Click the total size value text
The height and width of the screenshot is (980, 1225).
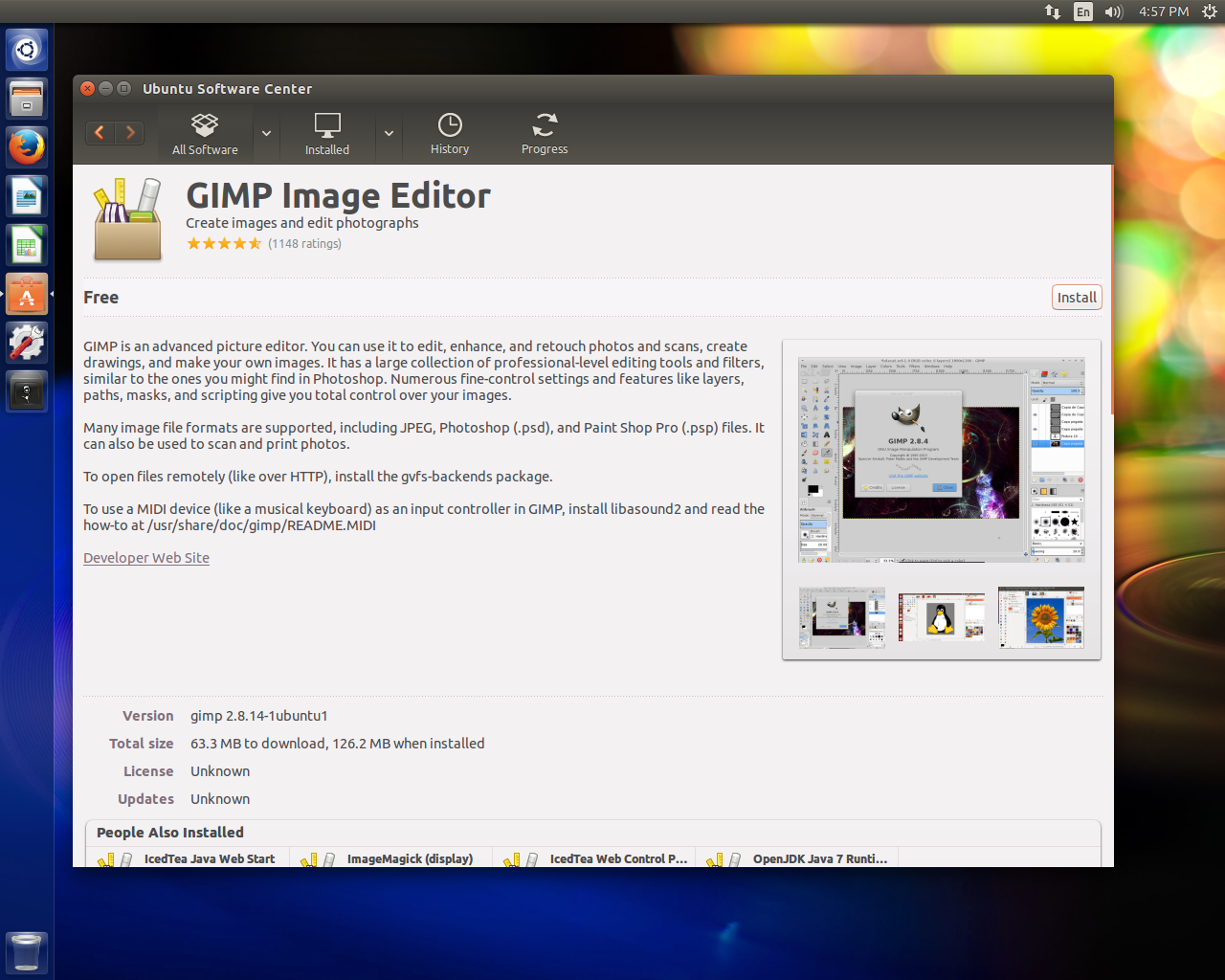coord(338,744)
